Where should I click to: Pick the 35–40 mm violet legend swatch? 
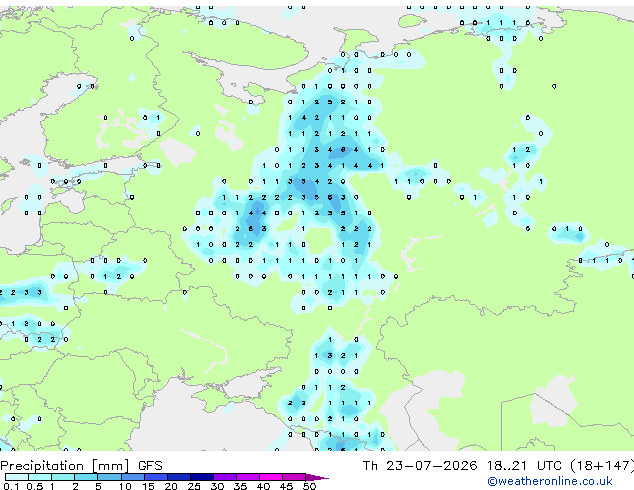[248, 477]
